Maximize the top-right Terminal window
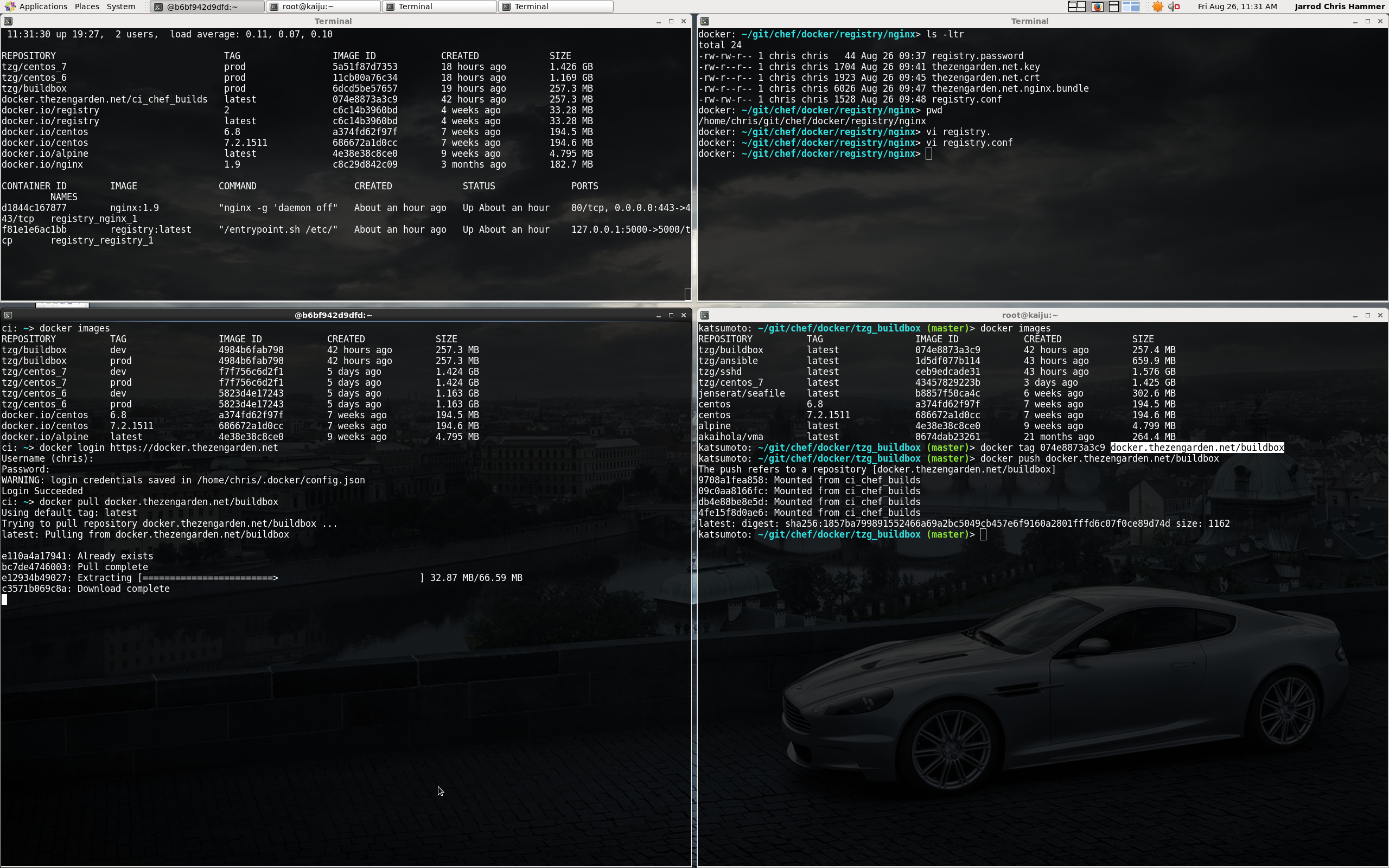 [1368, 21]
